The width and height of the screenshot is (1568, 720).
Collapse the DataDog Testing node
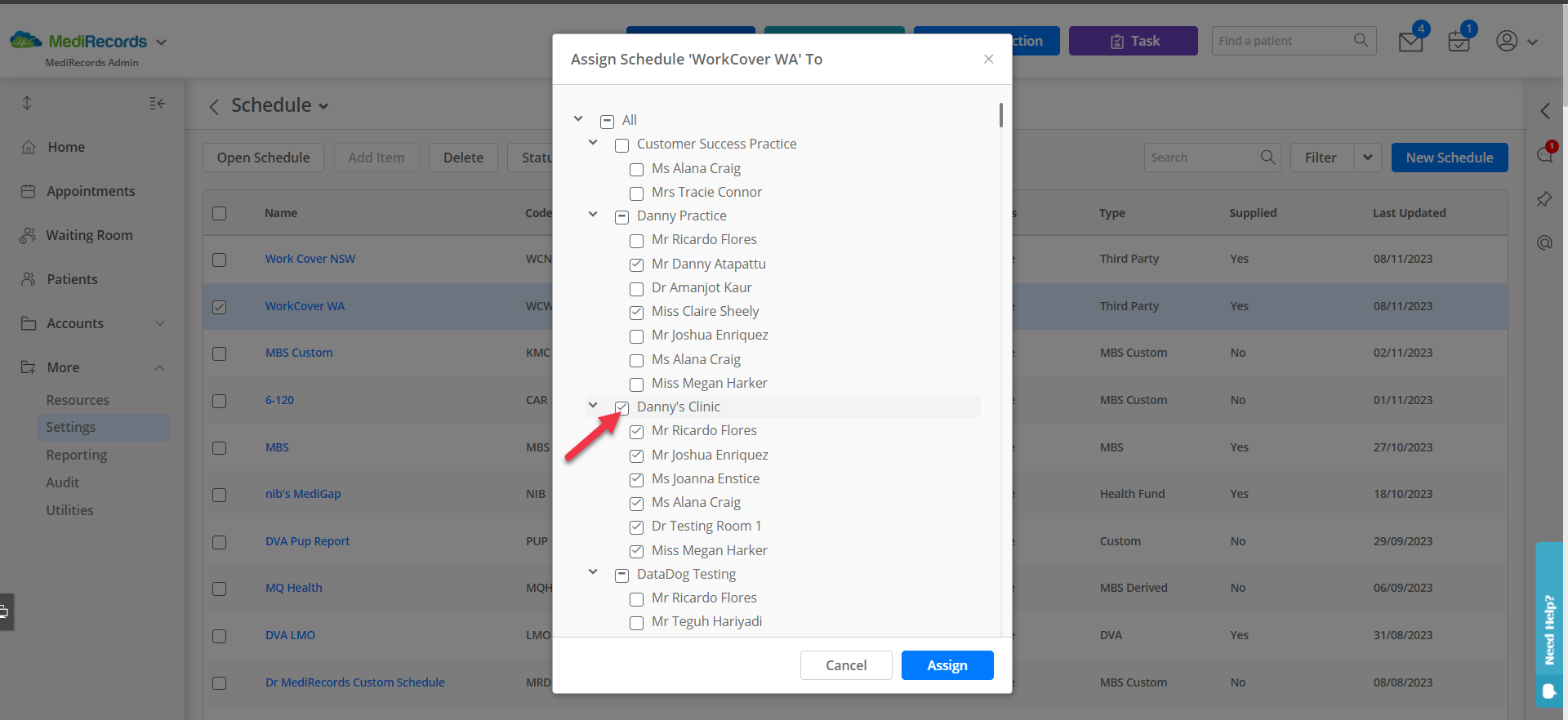(x=593, y=572)
